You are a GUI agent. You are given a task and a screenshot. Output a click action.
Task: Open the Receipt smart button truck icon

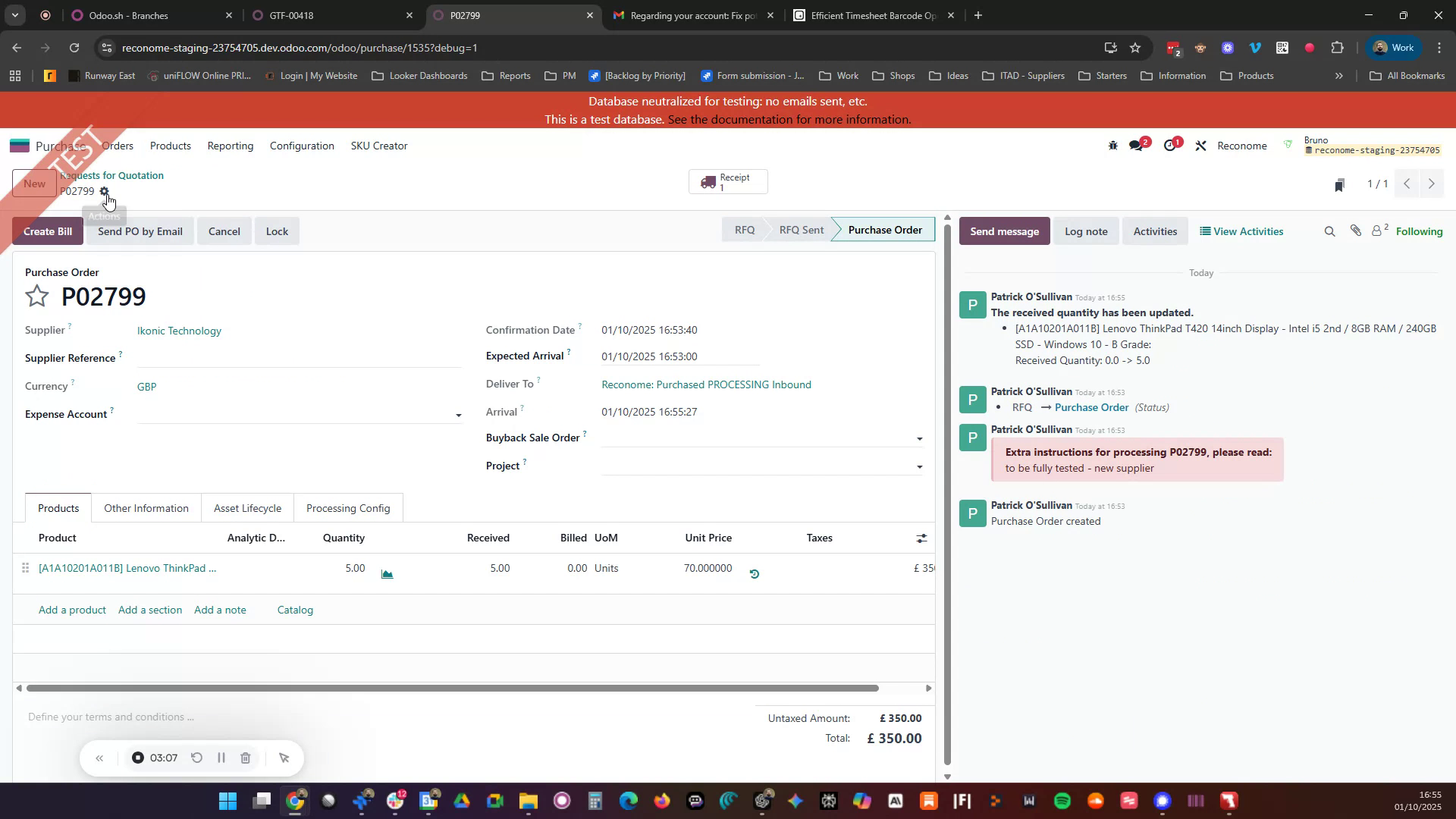(710, 181)
